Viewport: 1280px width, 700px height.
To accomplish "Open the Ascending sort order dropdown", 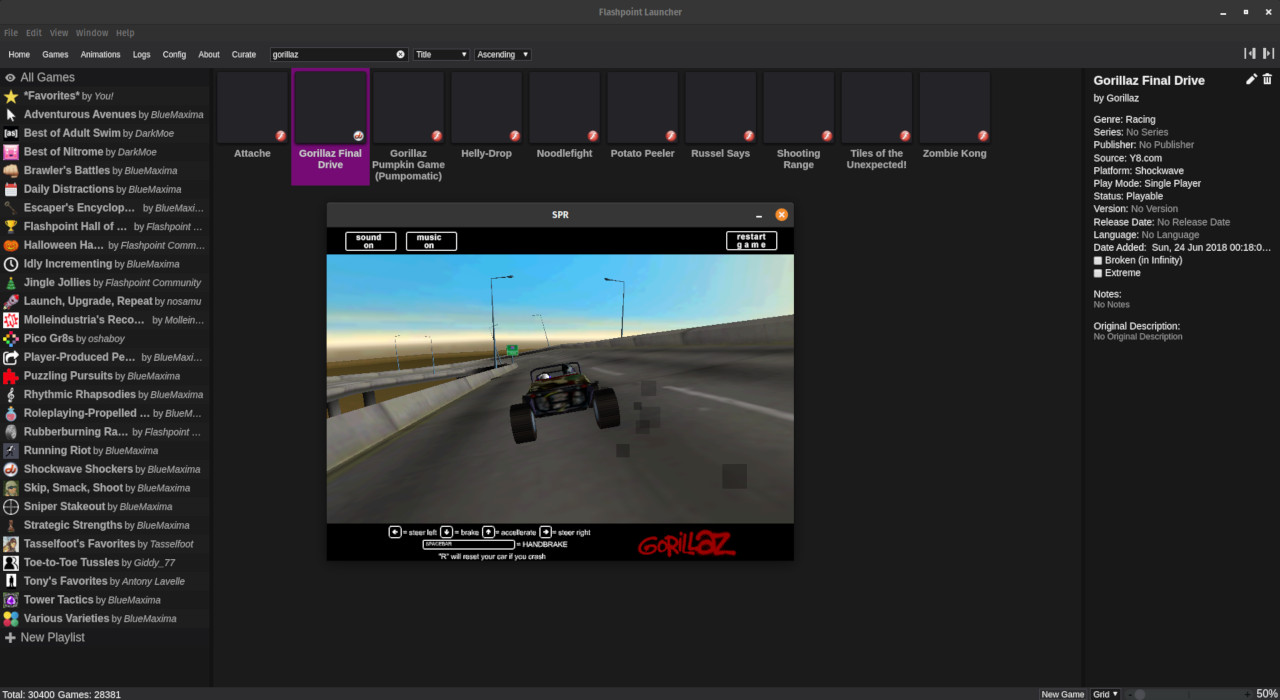I will click(502, 54).
